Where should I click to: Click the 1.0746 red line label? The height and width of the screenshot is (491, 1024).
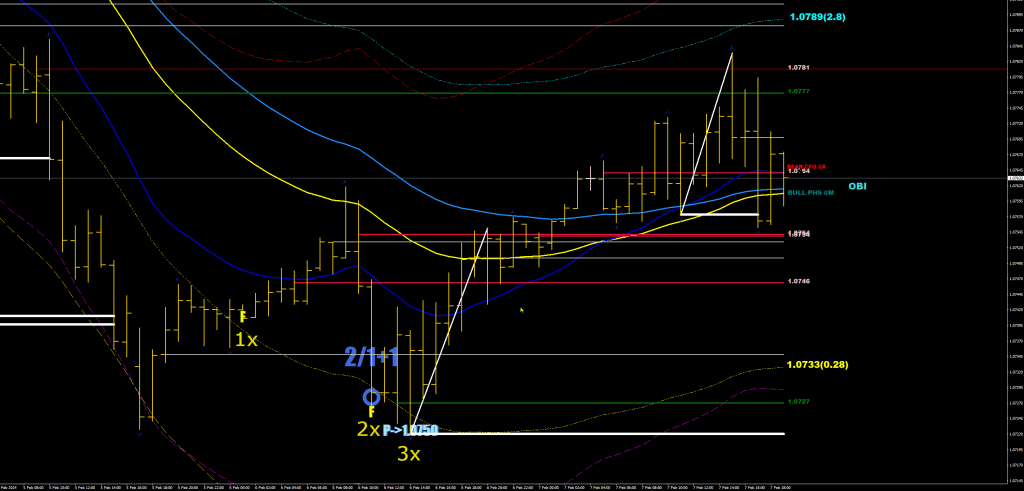798,282
